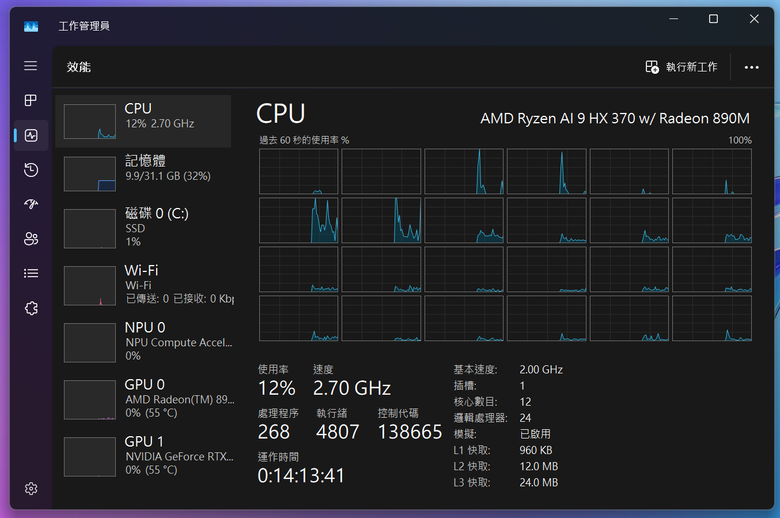Image resolution: width=780 pixels, height=518 pixels.
Task: Click the large CPU heading
Action: click(x=281, y=114)
